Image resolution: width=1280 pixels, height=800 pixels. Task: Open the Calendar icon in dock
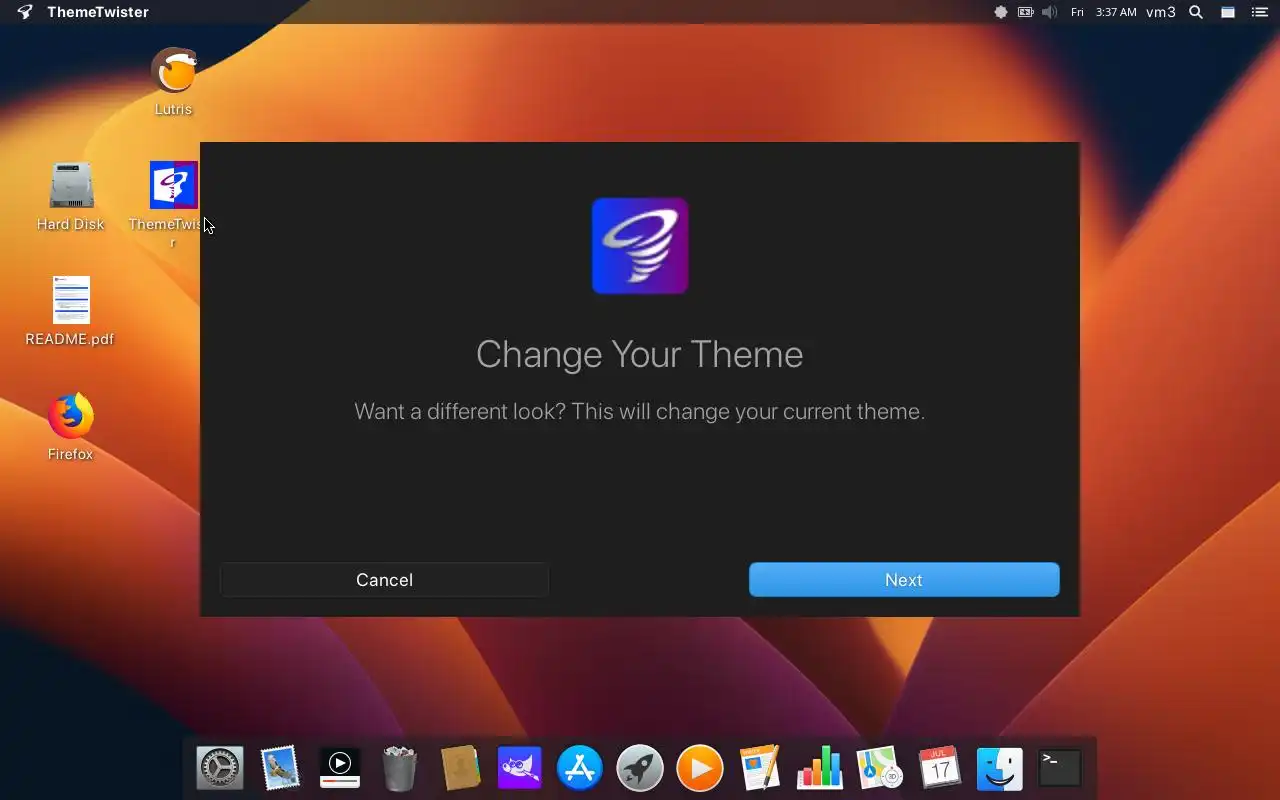pyautogui.click(x=940, y=768)
